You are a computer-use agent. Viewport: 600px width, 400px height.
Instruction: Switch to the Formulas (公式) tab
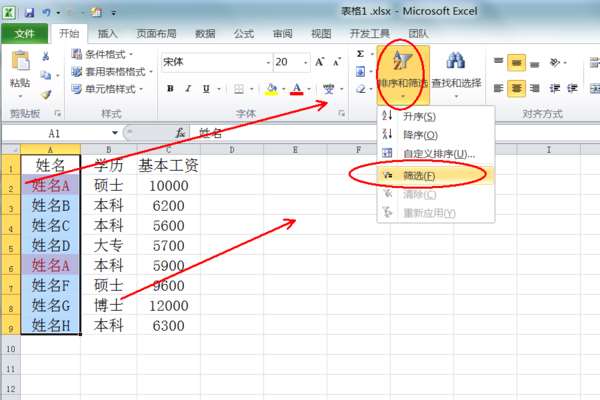[x=244, y=34]
